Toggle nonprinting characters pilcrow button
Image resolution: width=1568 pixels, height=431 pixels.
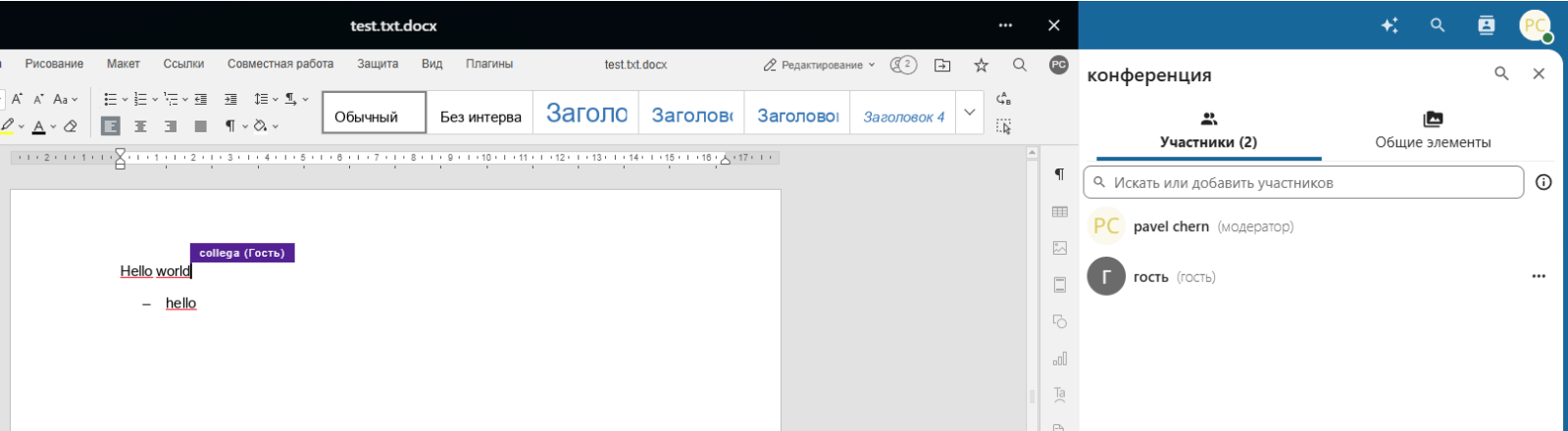click(230, 126)
